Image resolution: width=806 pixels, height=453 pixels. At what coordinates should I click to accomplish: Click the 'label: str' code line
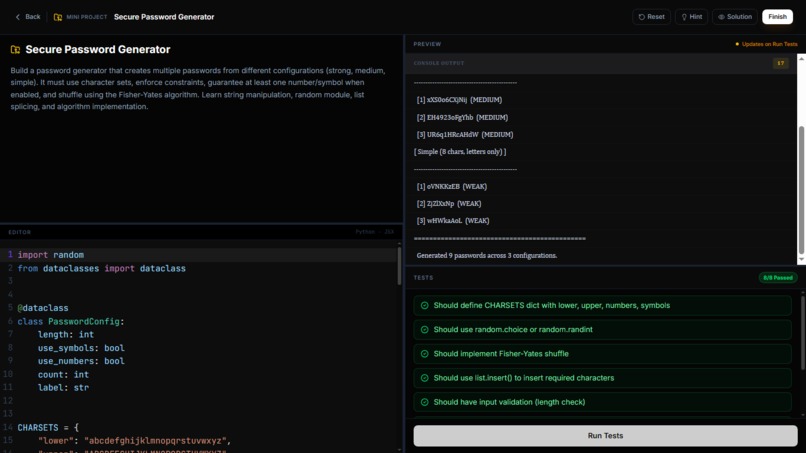(x=63, y=388)
